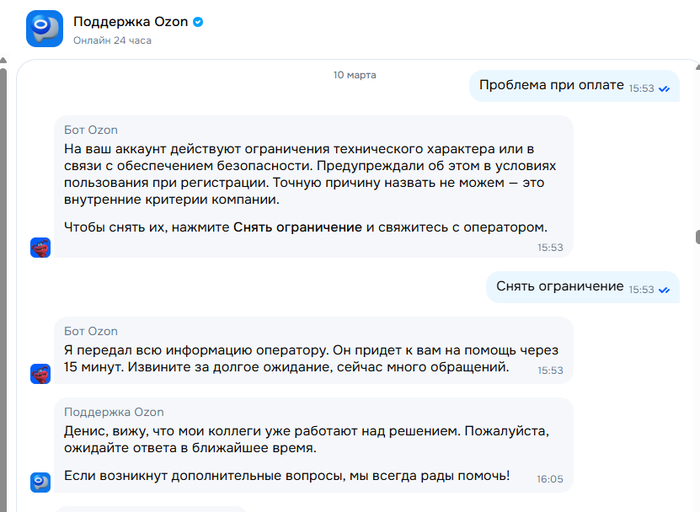Click the 16:05 timestamp on the support message
The height and width of the screenshot is (512, 700).
tap(549, 479)
